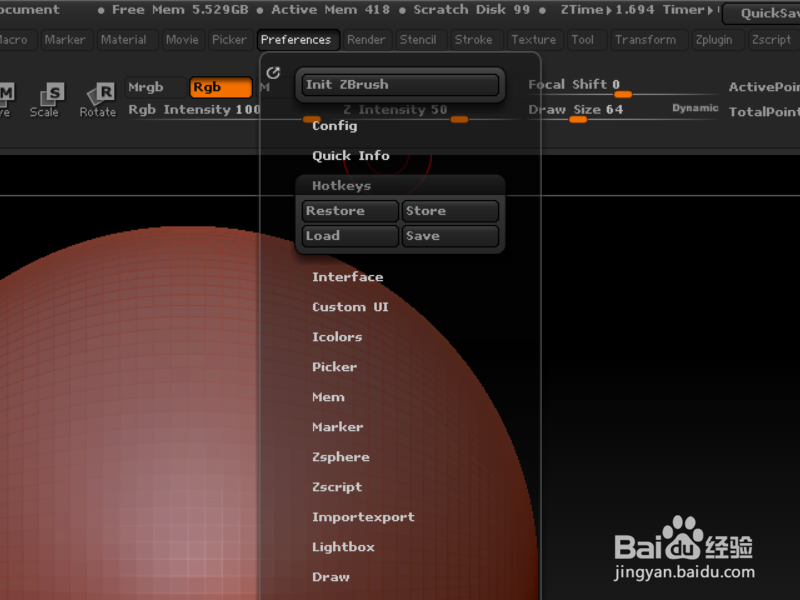The image size is (800, 600).
Task: Click Load hotkeys button
Action: 350,236
